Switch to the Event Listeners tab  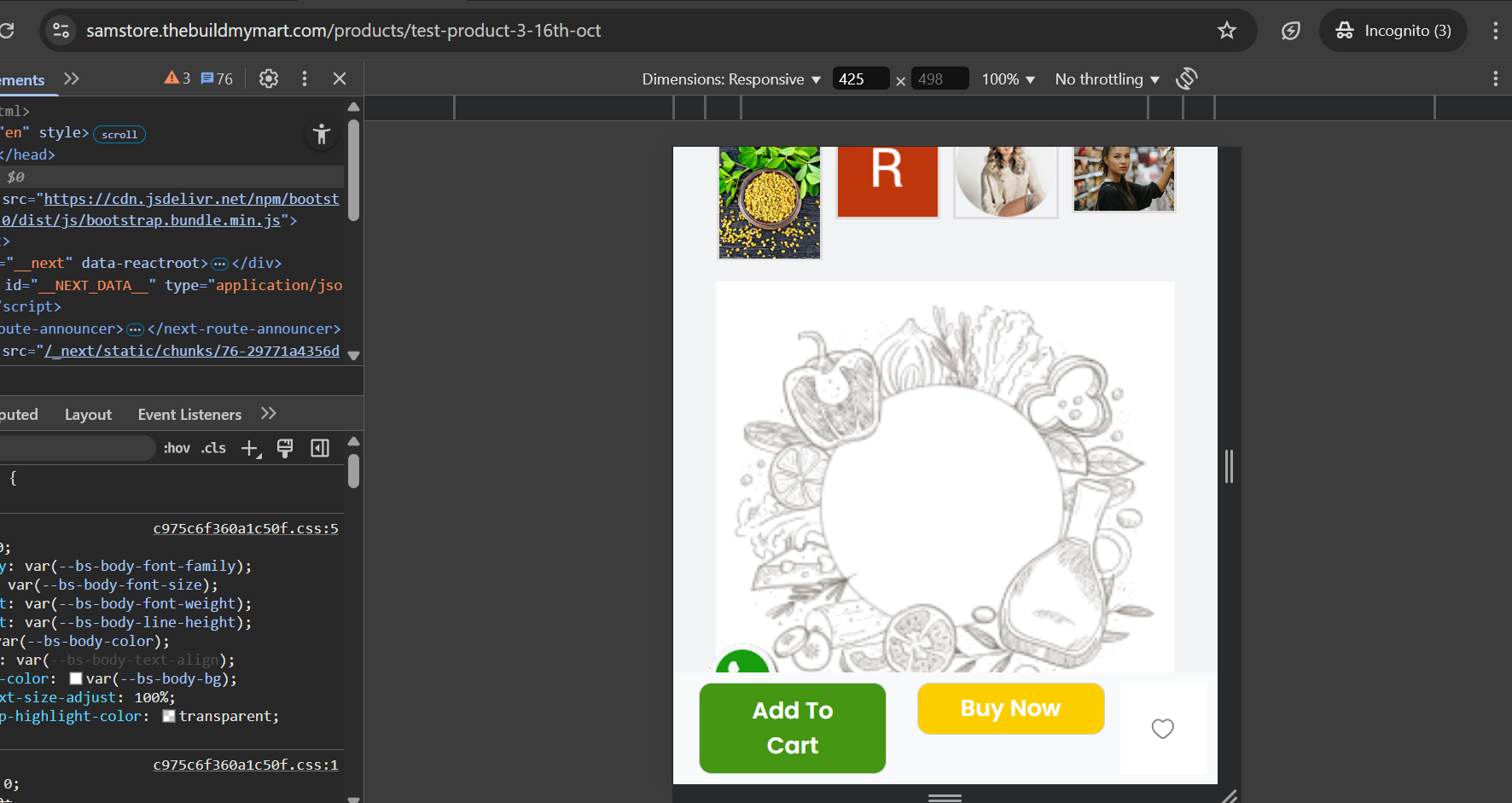coord(189,415)
